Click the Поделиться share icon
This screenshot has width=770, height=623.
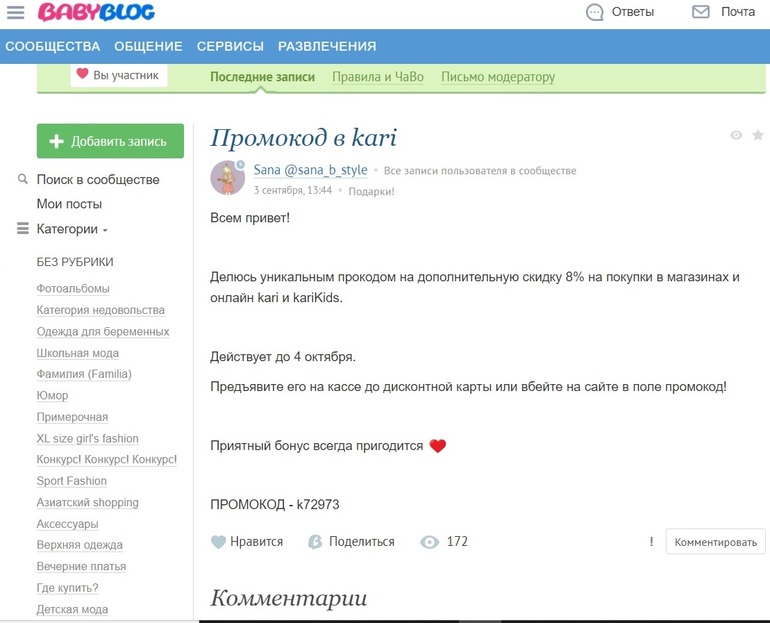tap(315, 542)
